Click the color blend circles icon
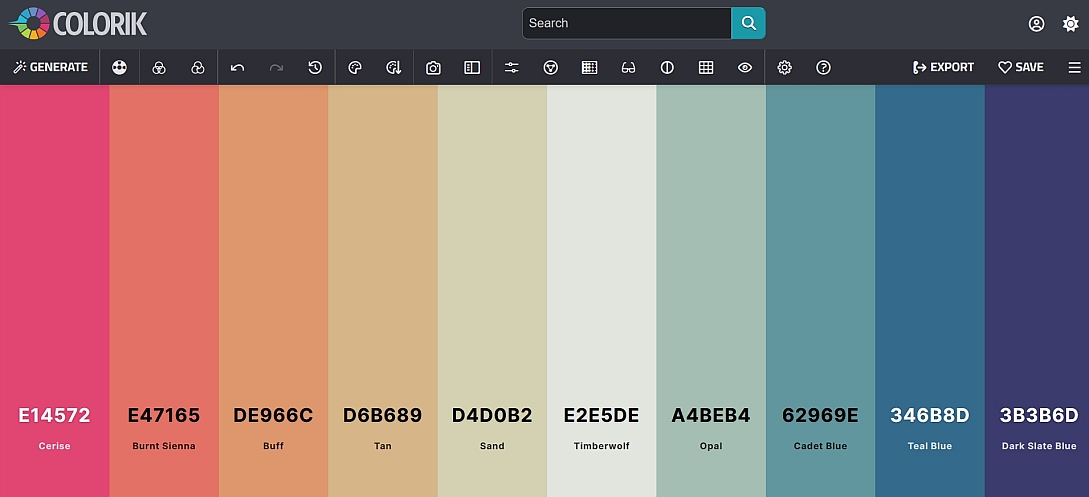This screenshot has height=497, width=1089. click(198, 67)
